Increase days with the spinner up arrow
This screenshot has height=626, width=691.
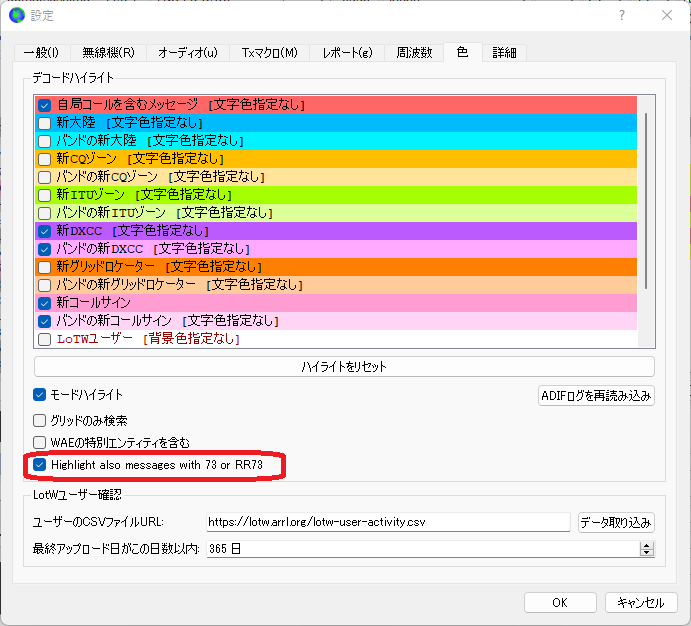pos(646,545)
